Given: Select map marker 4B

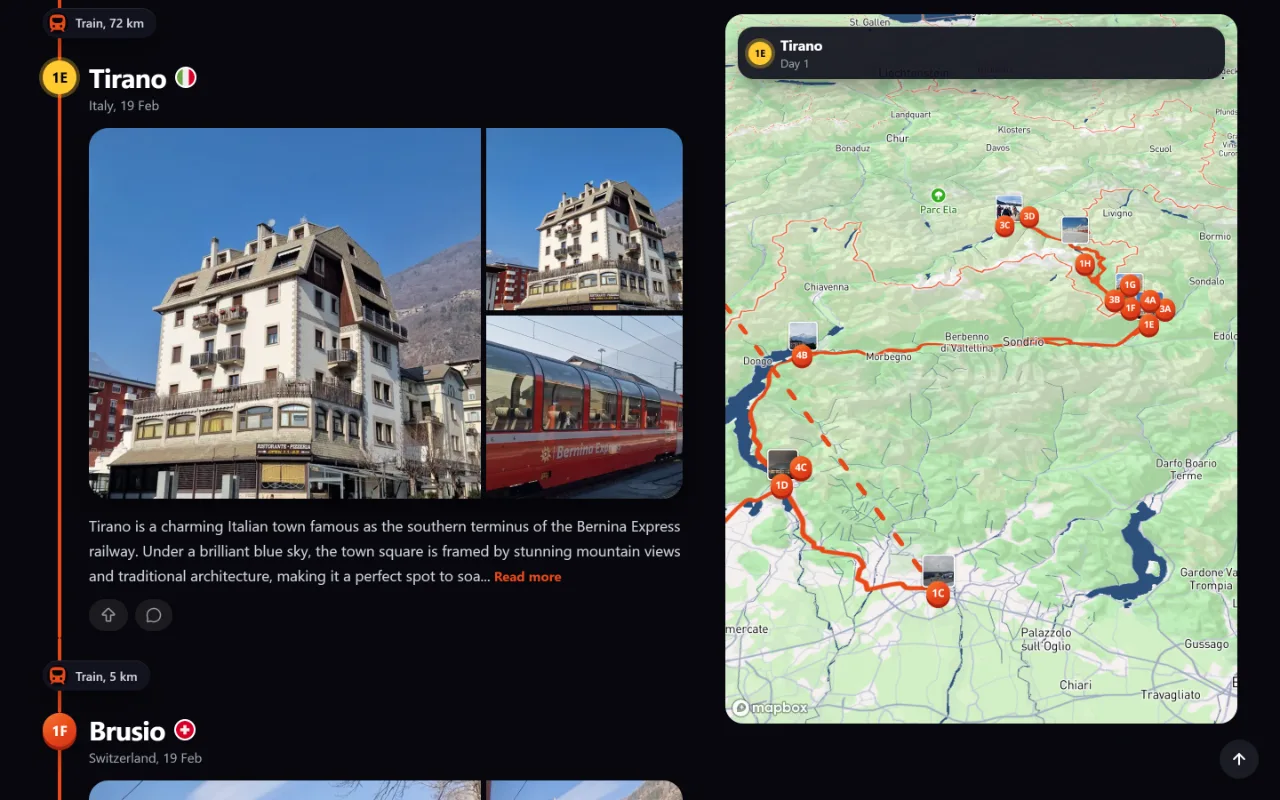Looking at the screenshot, I should (801, 355).
